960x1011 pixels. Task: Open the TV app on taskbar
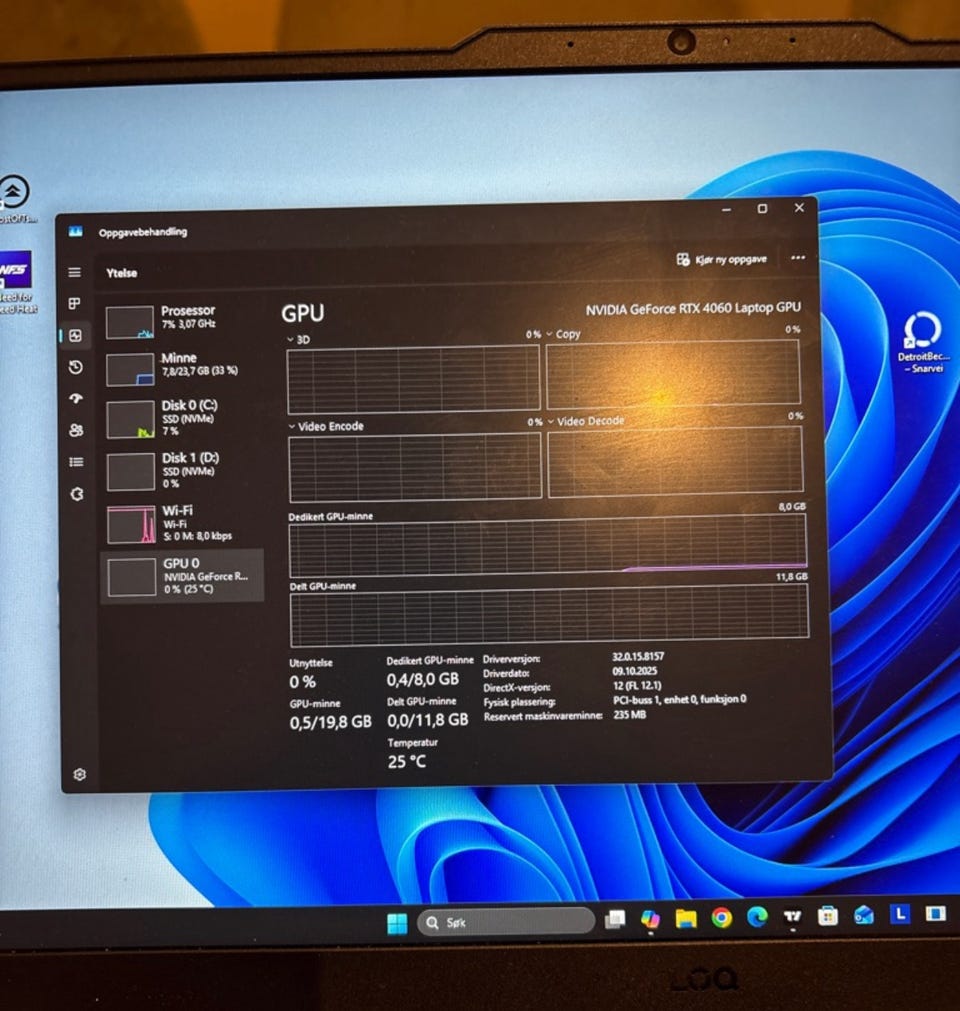coord(792,916)
